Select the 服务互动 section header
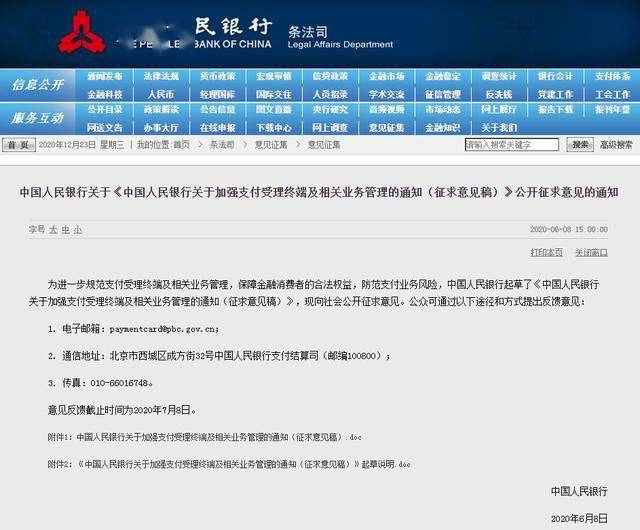The height and width of the screenshot is (530, 640). click(x=38, y=118)
